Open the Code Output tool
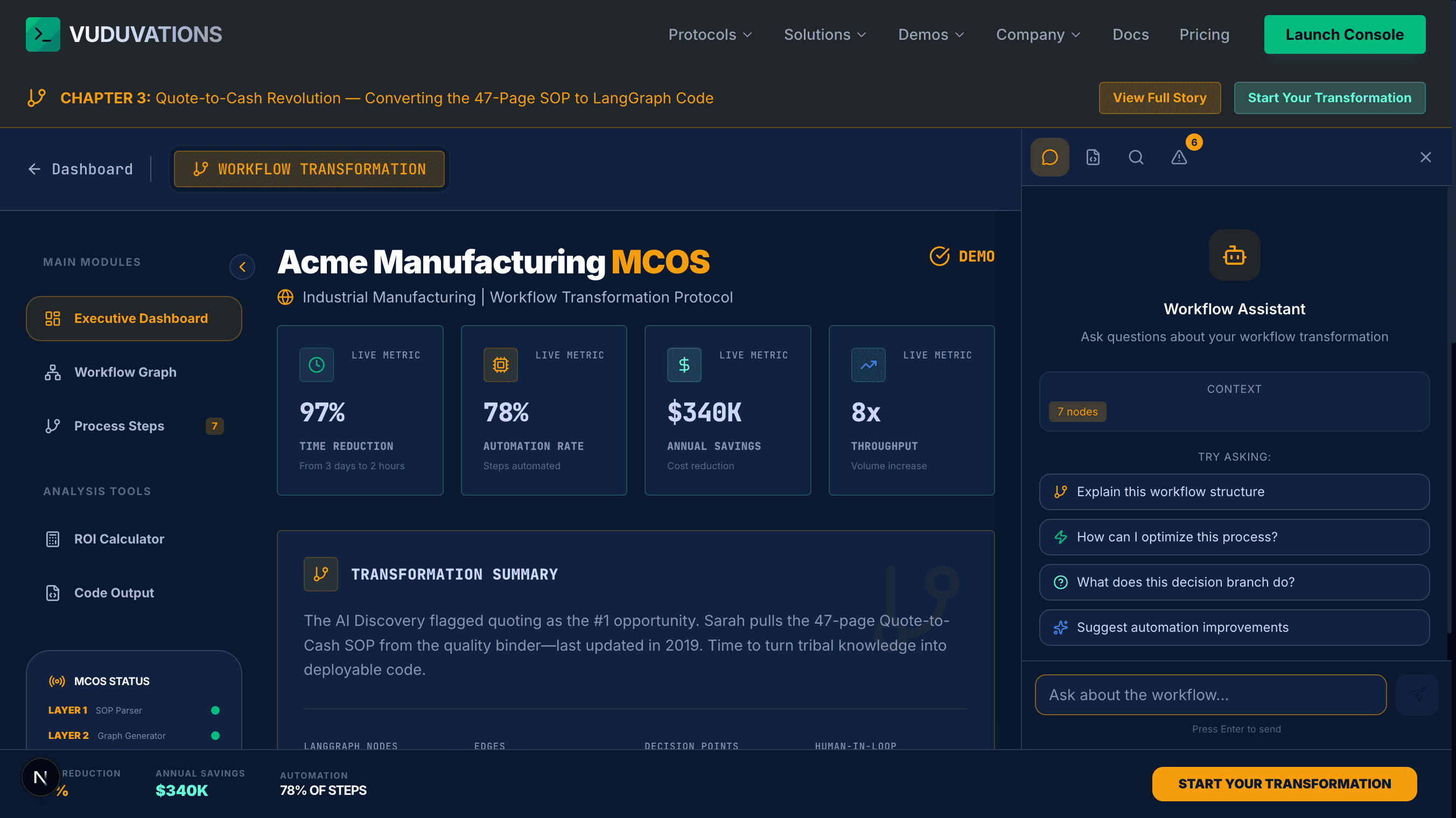Viewport: 1456px width, 818px height. point(134,593)
